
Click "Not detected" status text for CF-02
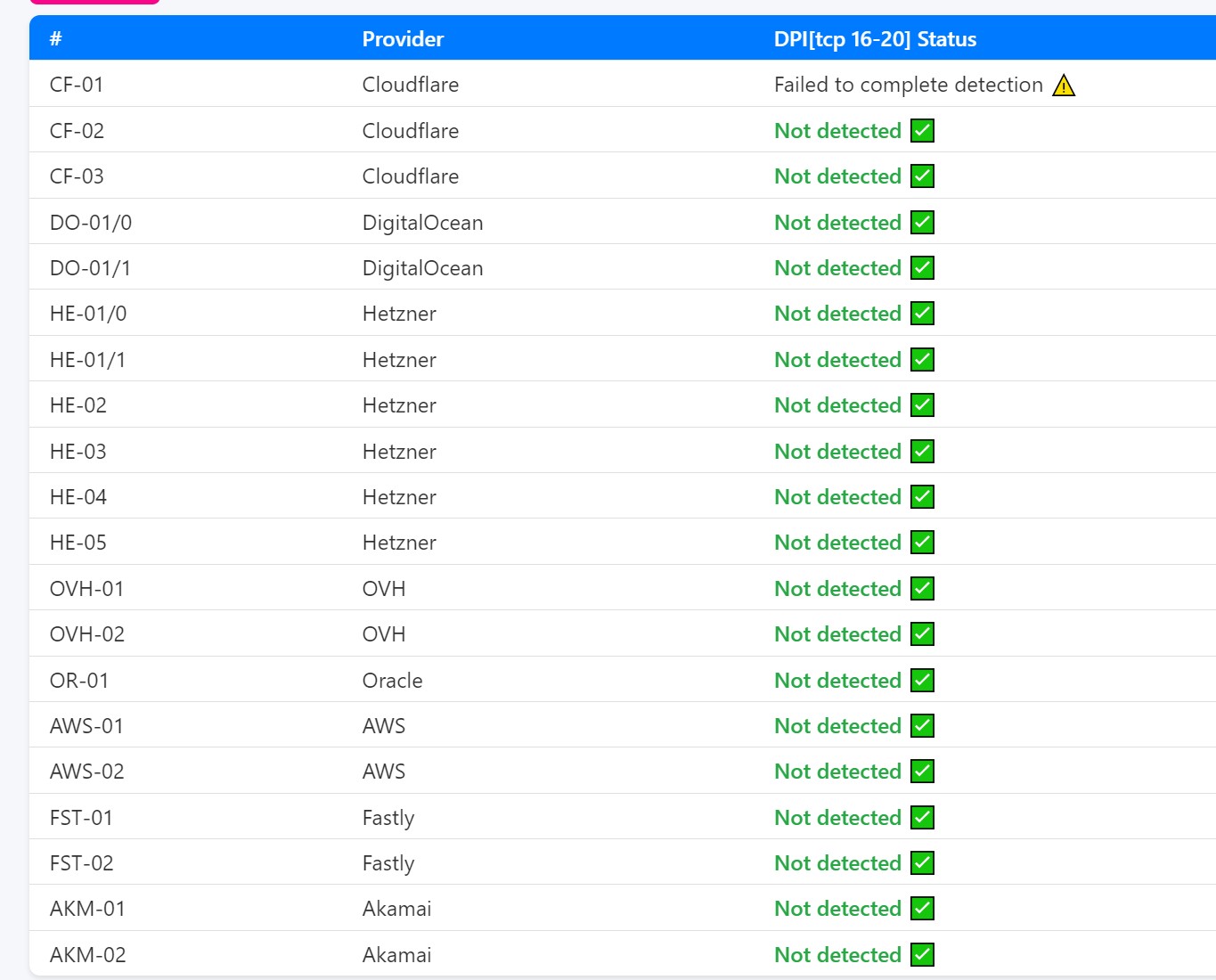click(x=838, y=131)
